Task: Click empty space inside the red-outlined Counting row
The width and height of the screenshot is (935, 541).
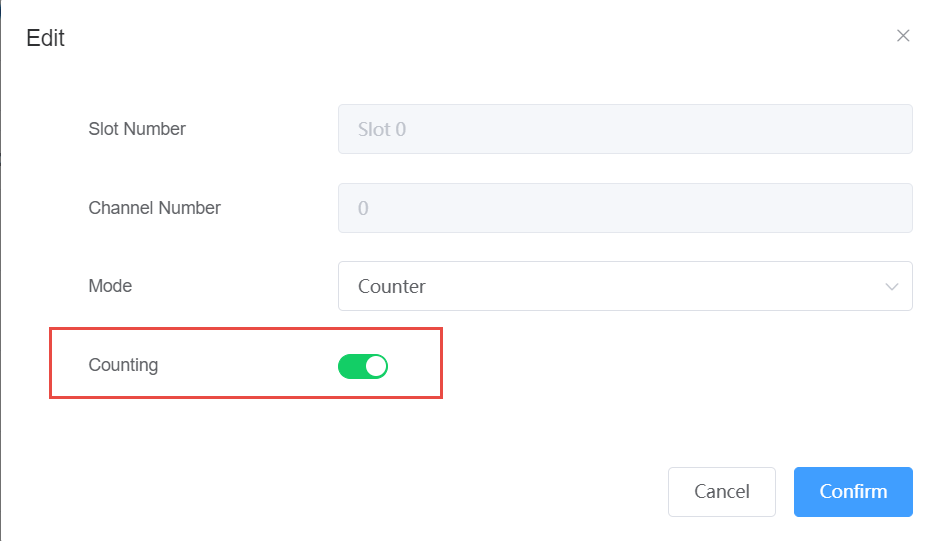Action: tap(250, 366)
